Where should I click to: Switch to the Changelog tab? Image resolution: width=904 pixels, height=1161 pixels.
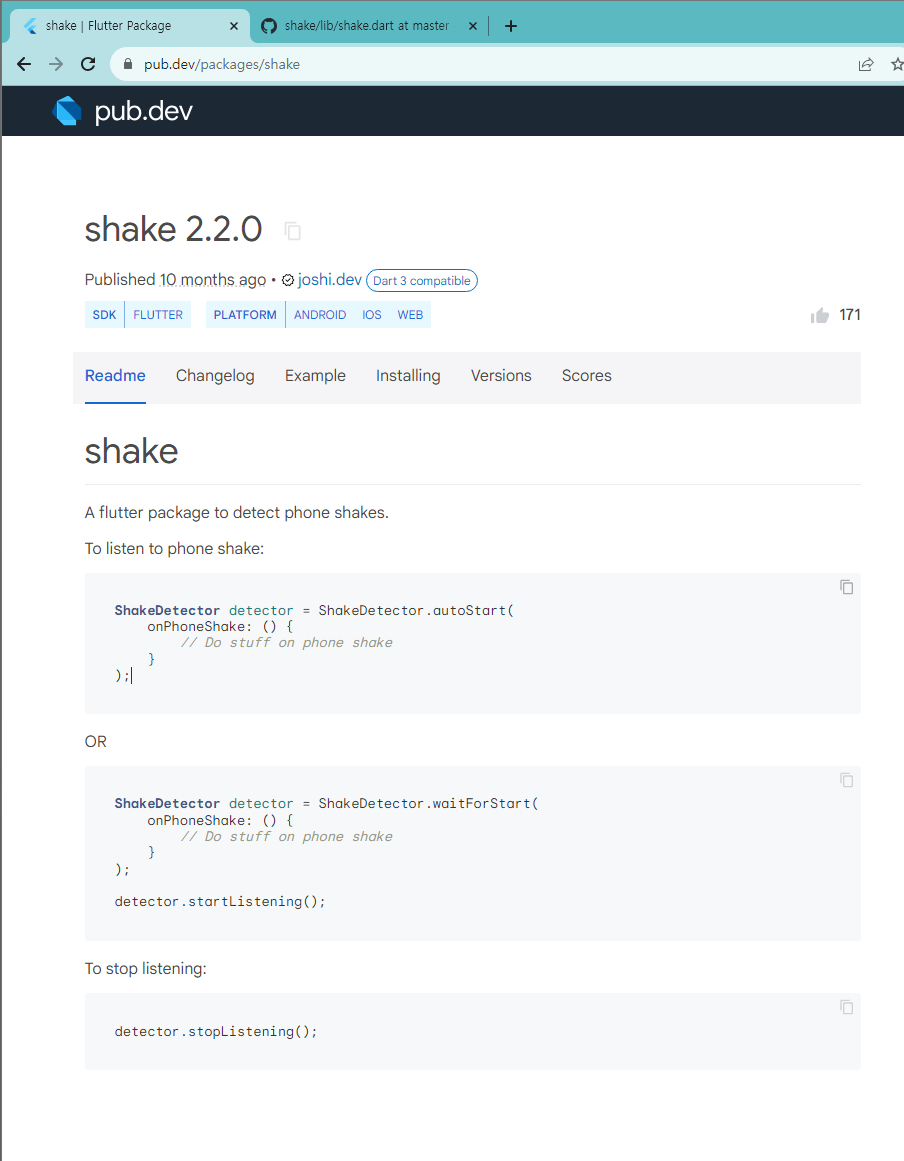(x=215, y=376)
